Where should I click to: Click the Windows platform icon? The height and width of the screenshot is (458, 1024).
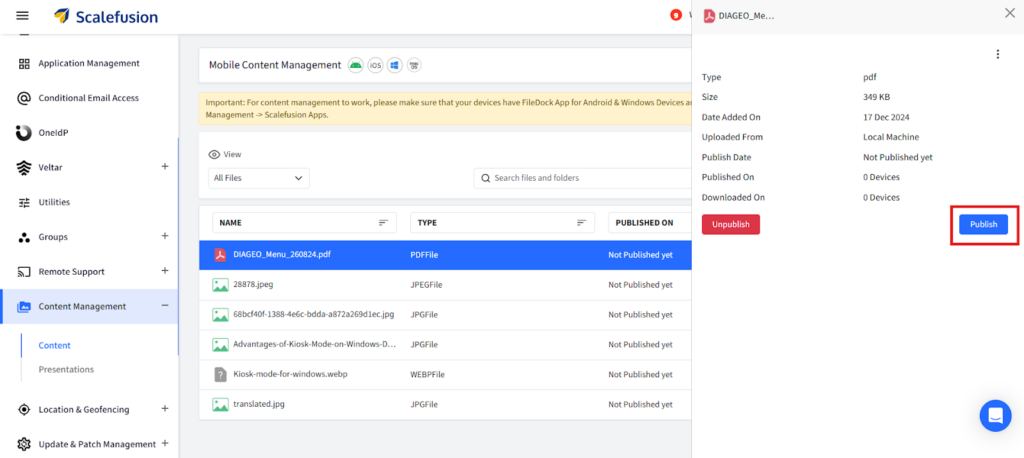click(x=394, y=65)
